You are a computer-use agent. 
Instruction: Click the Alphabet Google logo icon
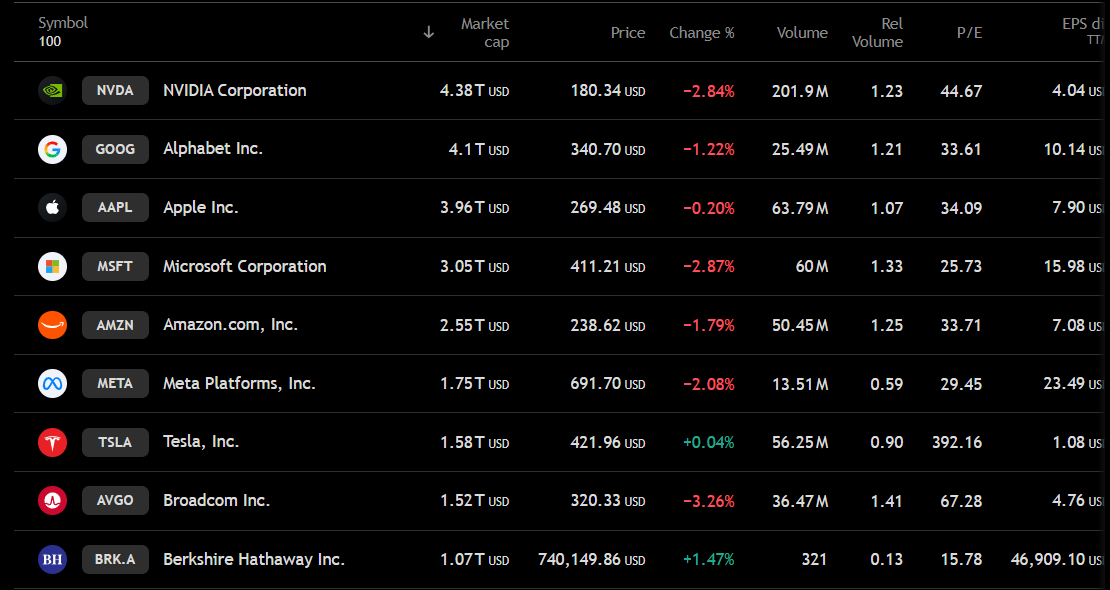[x=52, y=149]
